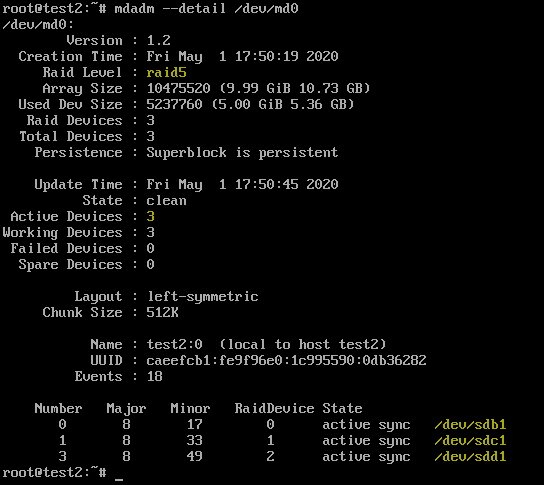544x485 pixels.
Task: Select the device path /dev/sdb1
Action: click(x=470, y=424)
